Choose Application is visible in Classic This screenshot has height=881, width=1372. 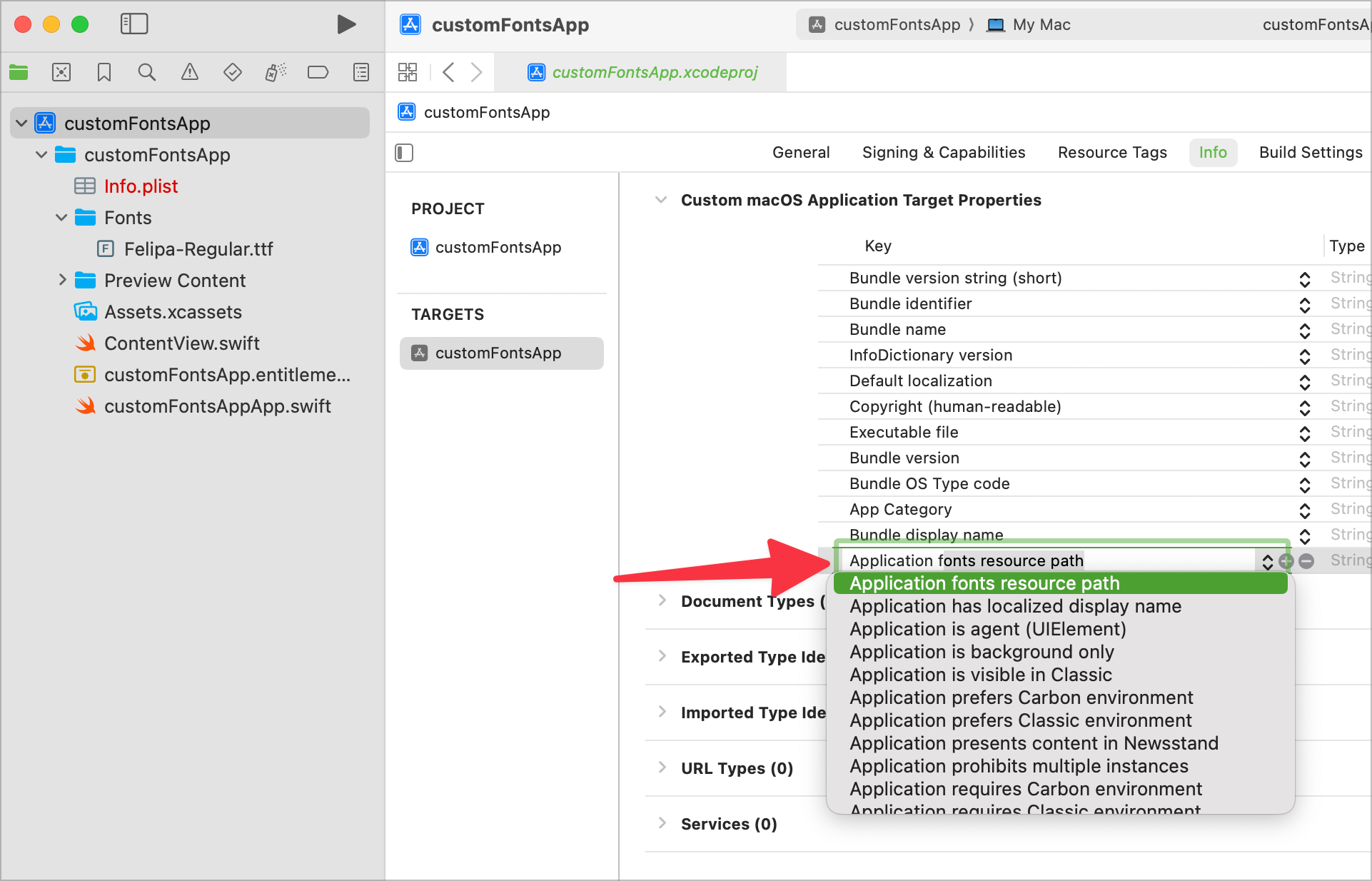1060,675
